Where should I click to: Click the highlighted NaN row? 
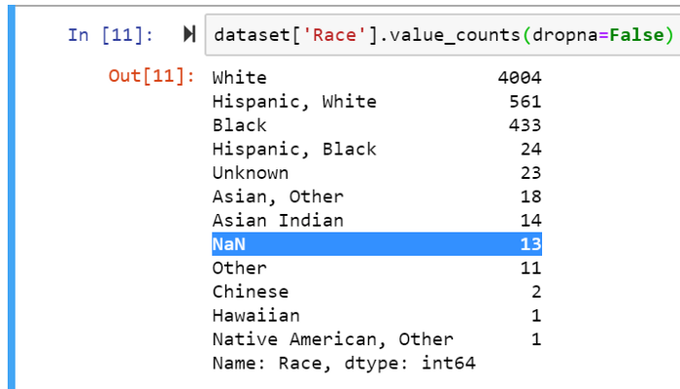pos(377,244)
